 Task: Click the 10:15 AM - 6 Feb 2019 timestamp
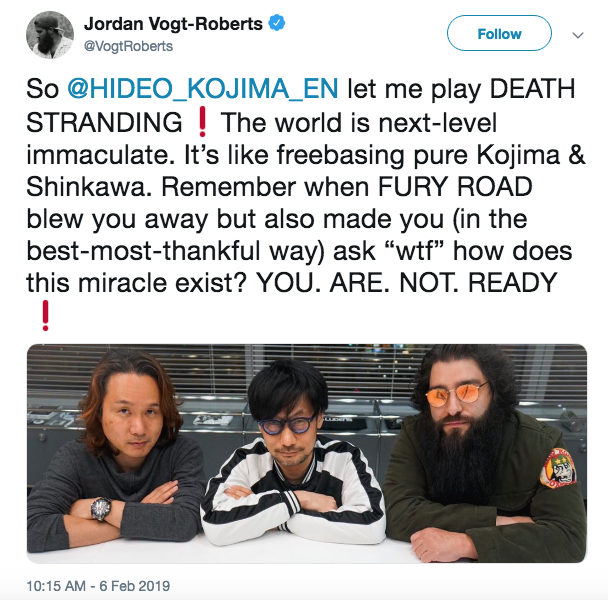coord(98,586)
